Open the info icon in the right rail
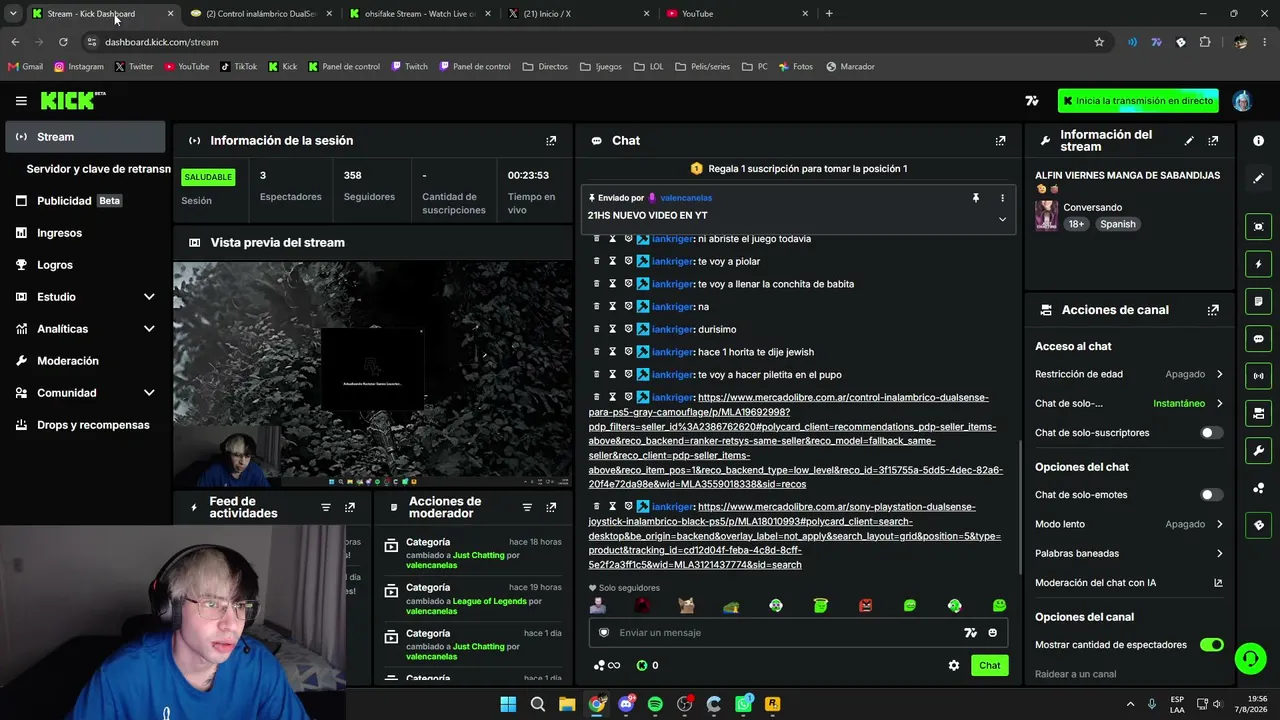1280x720 pixels. [x=1258, y=141]
